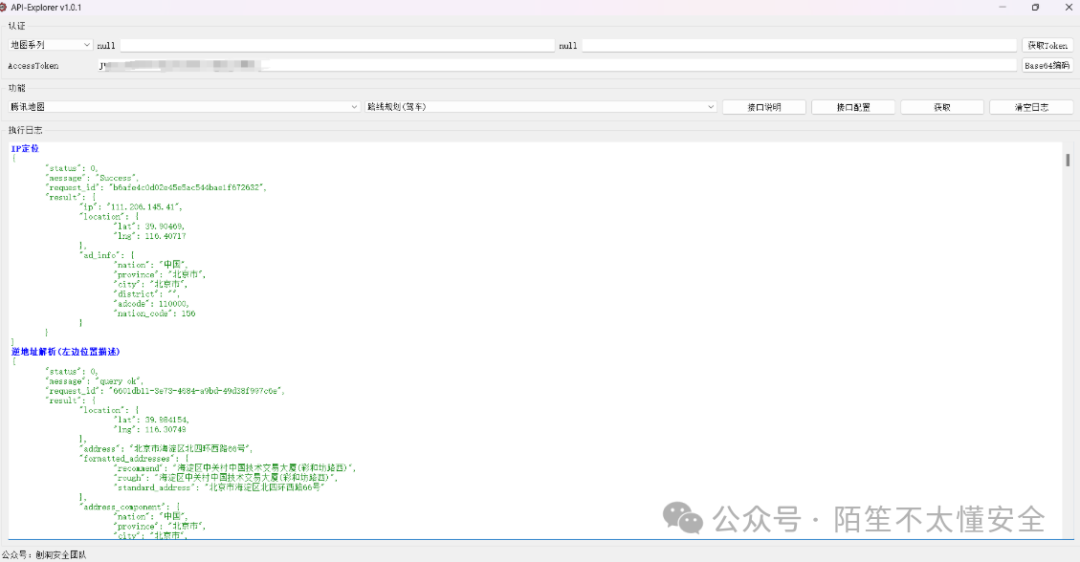Image resolution: width=1080 pixels, height=562 pixels.
Task: Open the 腾讯地图 provider dropdown
Action: (x=184, y=107)
